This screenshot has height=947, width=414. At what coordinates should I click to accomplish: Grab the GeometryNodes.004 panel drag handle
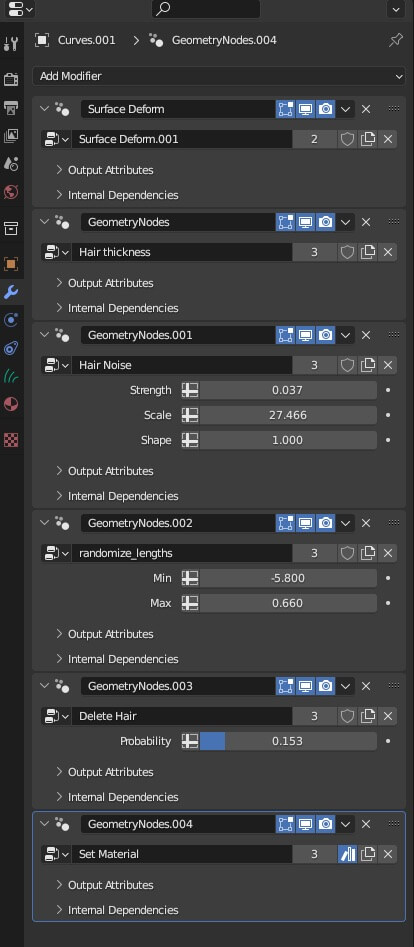coord(394,823)
